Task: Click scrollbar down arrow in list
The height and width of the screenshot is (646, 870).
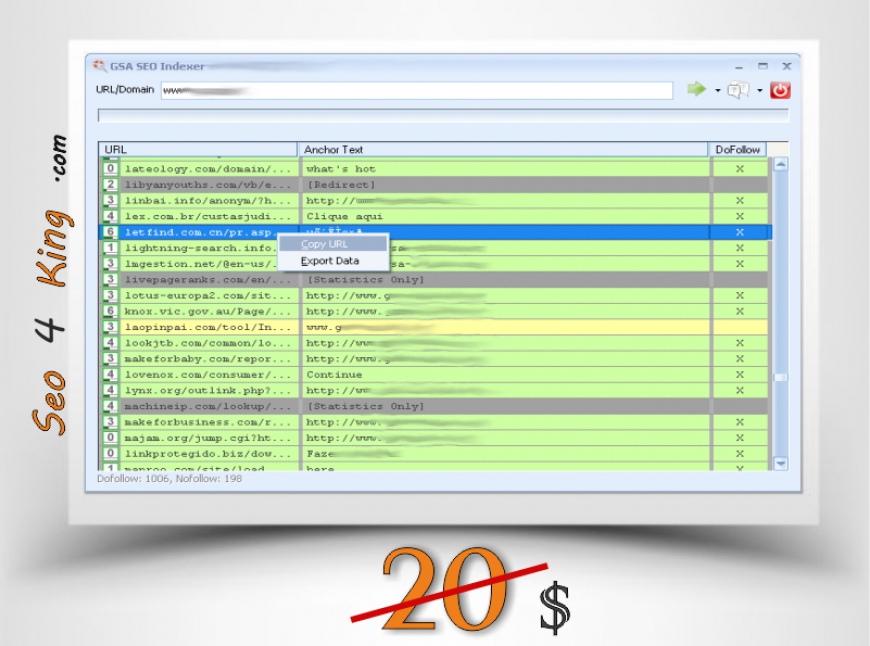Action: pos(781,463)
